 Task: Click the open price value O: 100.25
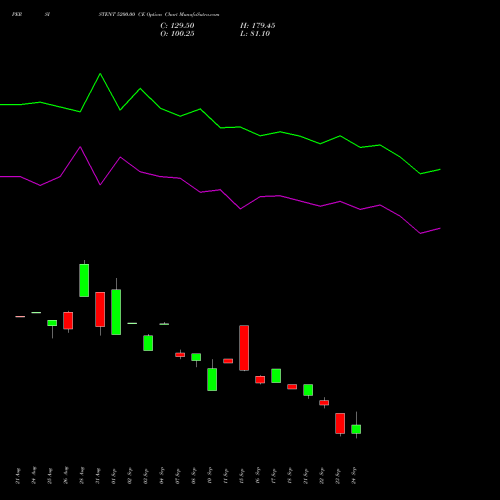pyautogui.click(x=177, y=34)
